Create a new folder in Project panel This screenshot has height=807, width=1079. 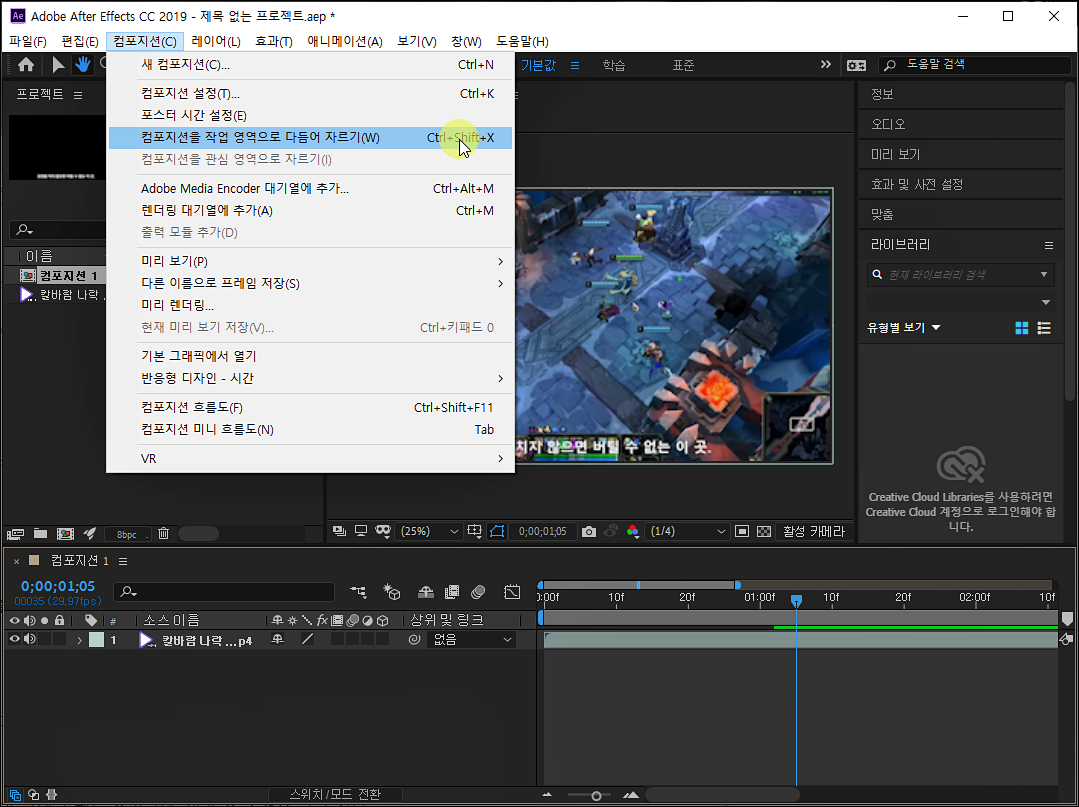[41, 533]
